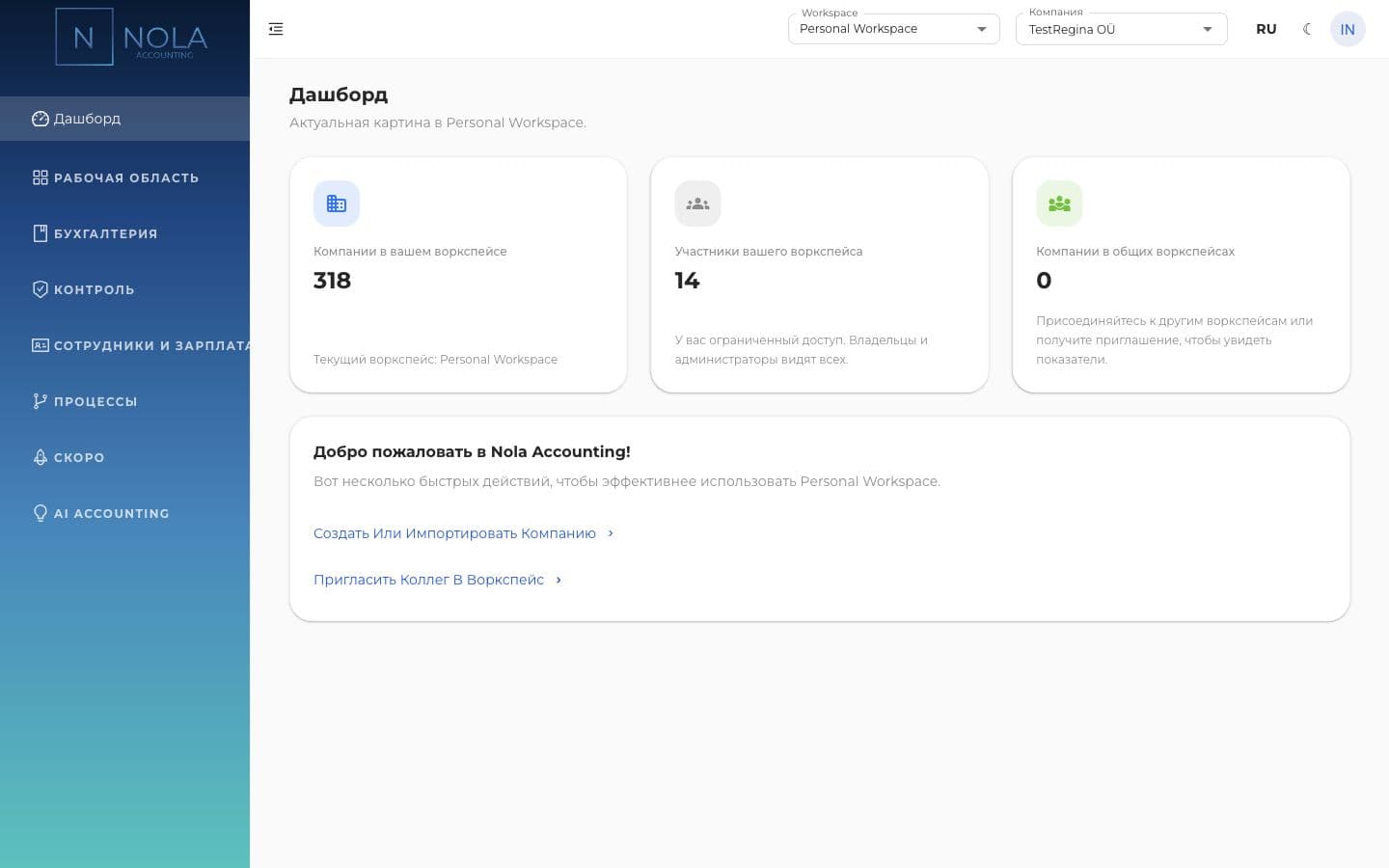The width and height of the screenshot is (1389, 868).
Task: Click the Компании в вашем воркспейсе label
Action: pyautogui.click(x=410, y=252)
